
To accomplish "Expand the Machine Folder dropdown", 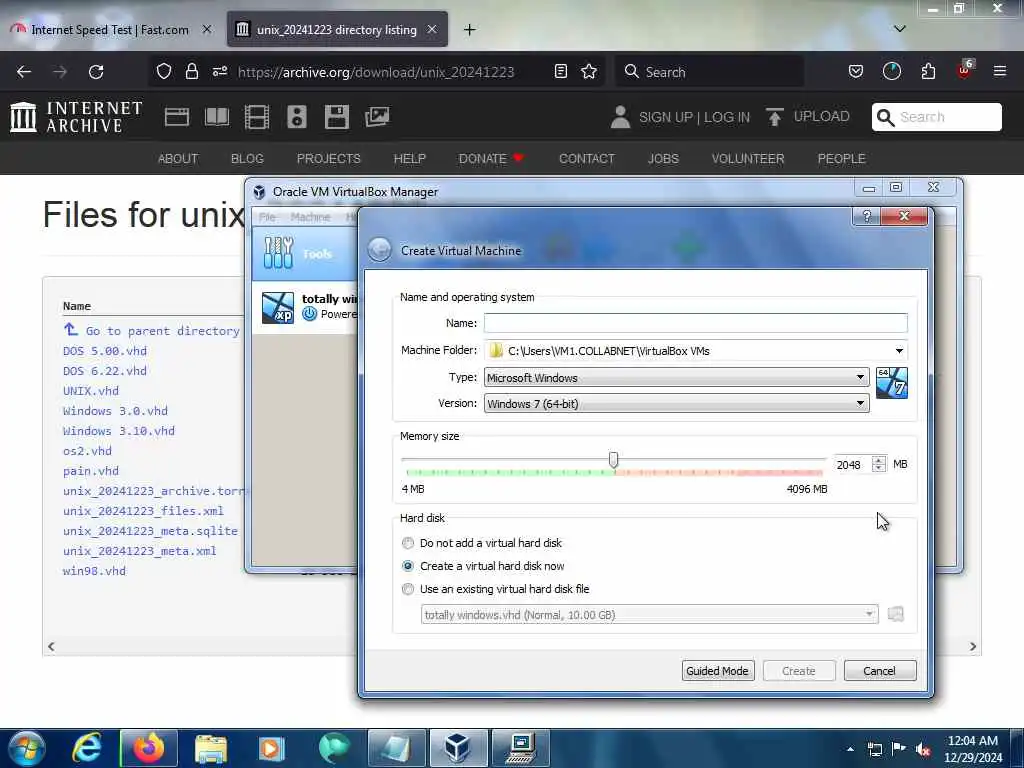I will pos(899,351).
